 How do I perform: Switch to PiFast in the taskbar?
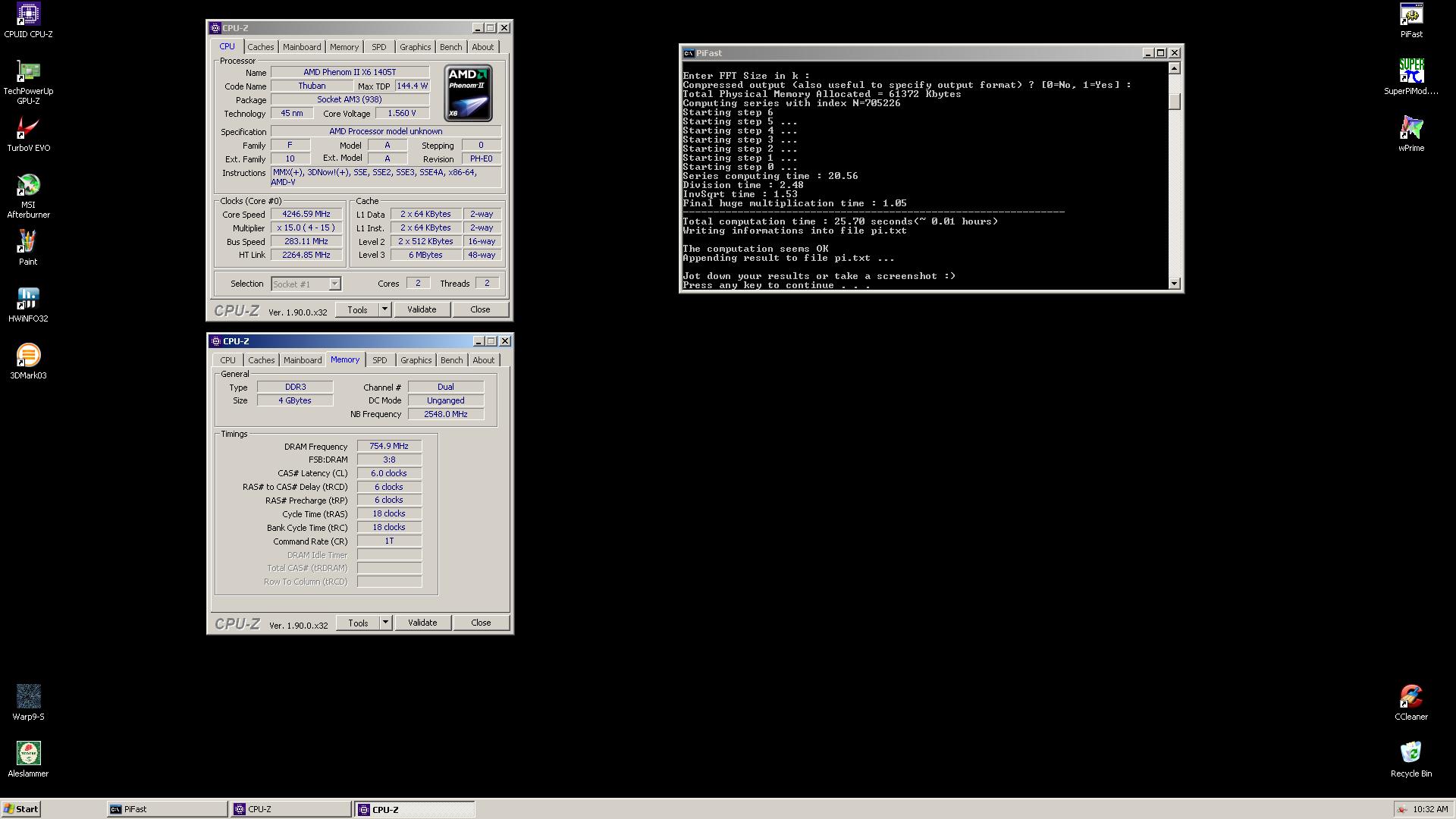tap(167, 809)
